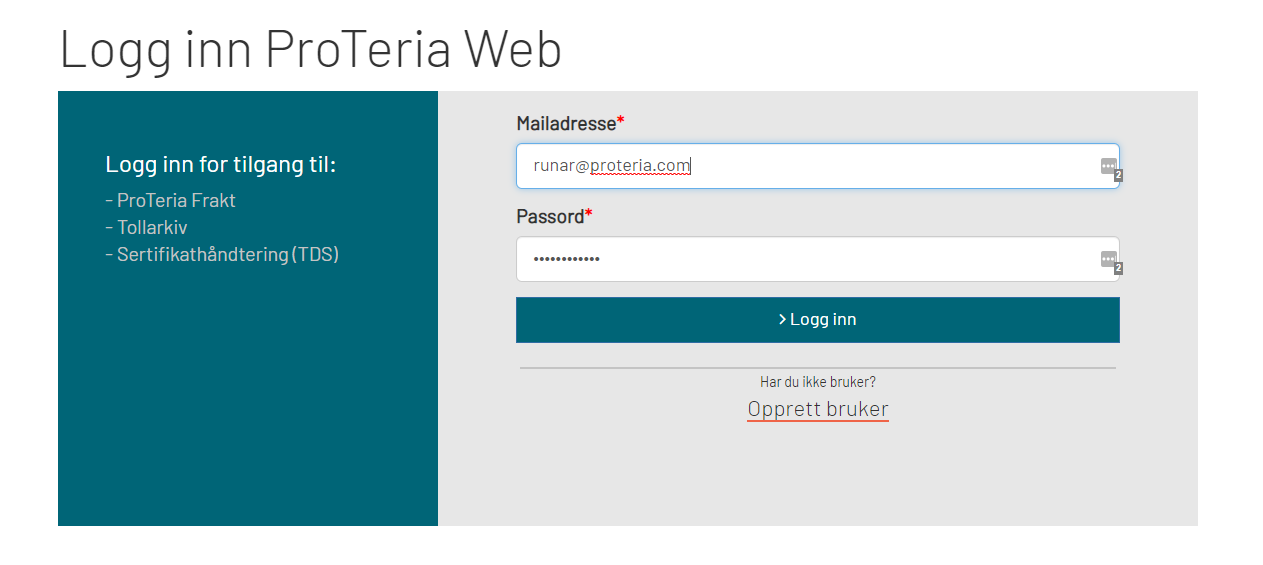This screenshot has width=1263, height=565.
Task: Focus the Passord password input field
Action: tap(800, 259)
